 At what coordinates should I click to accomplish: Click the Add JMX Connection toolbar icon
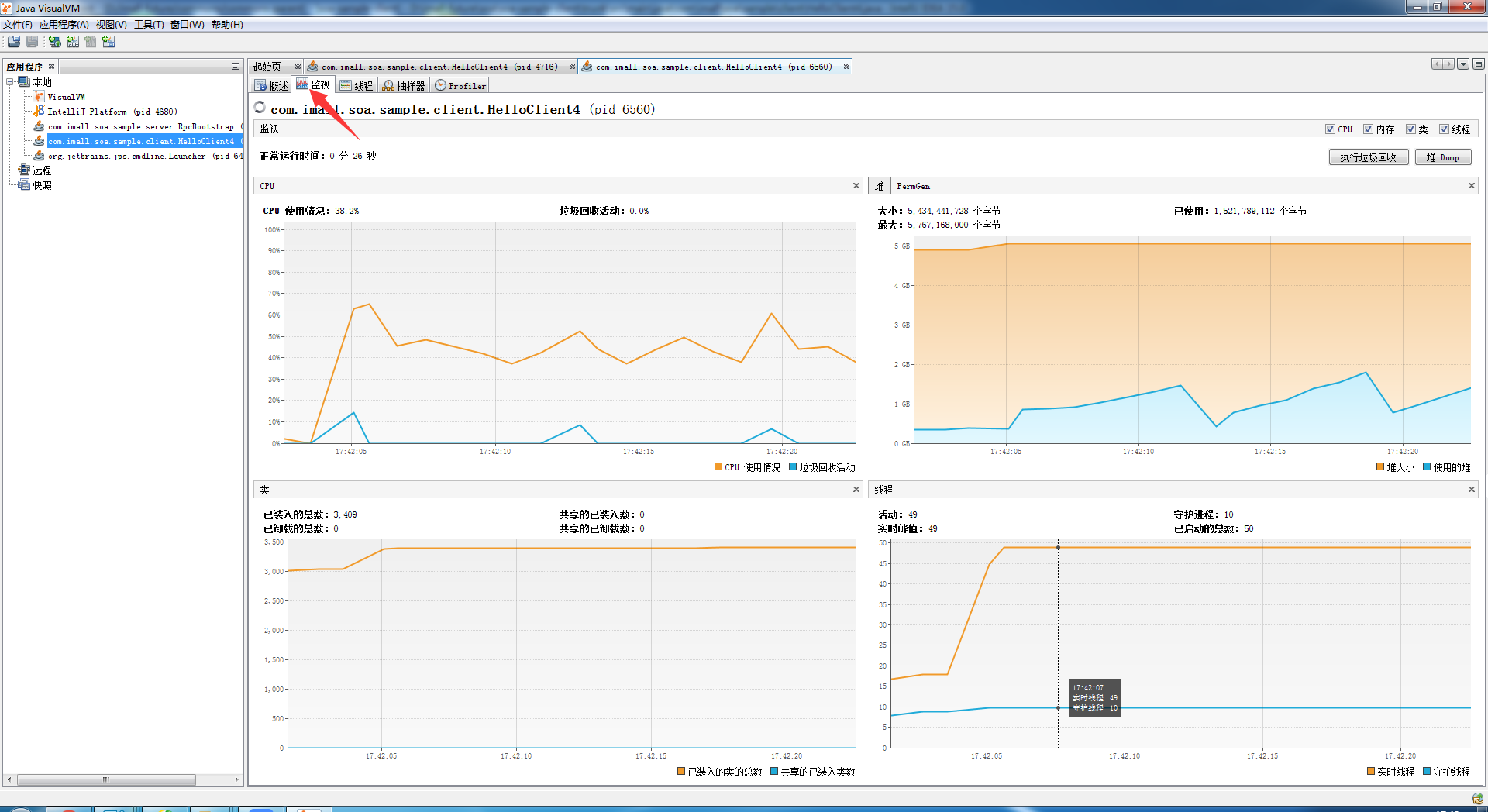tap(73, 41)
